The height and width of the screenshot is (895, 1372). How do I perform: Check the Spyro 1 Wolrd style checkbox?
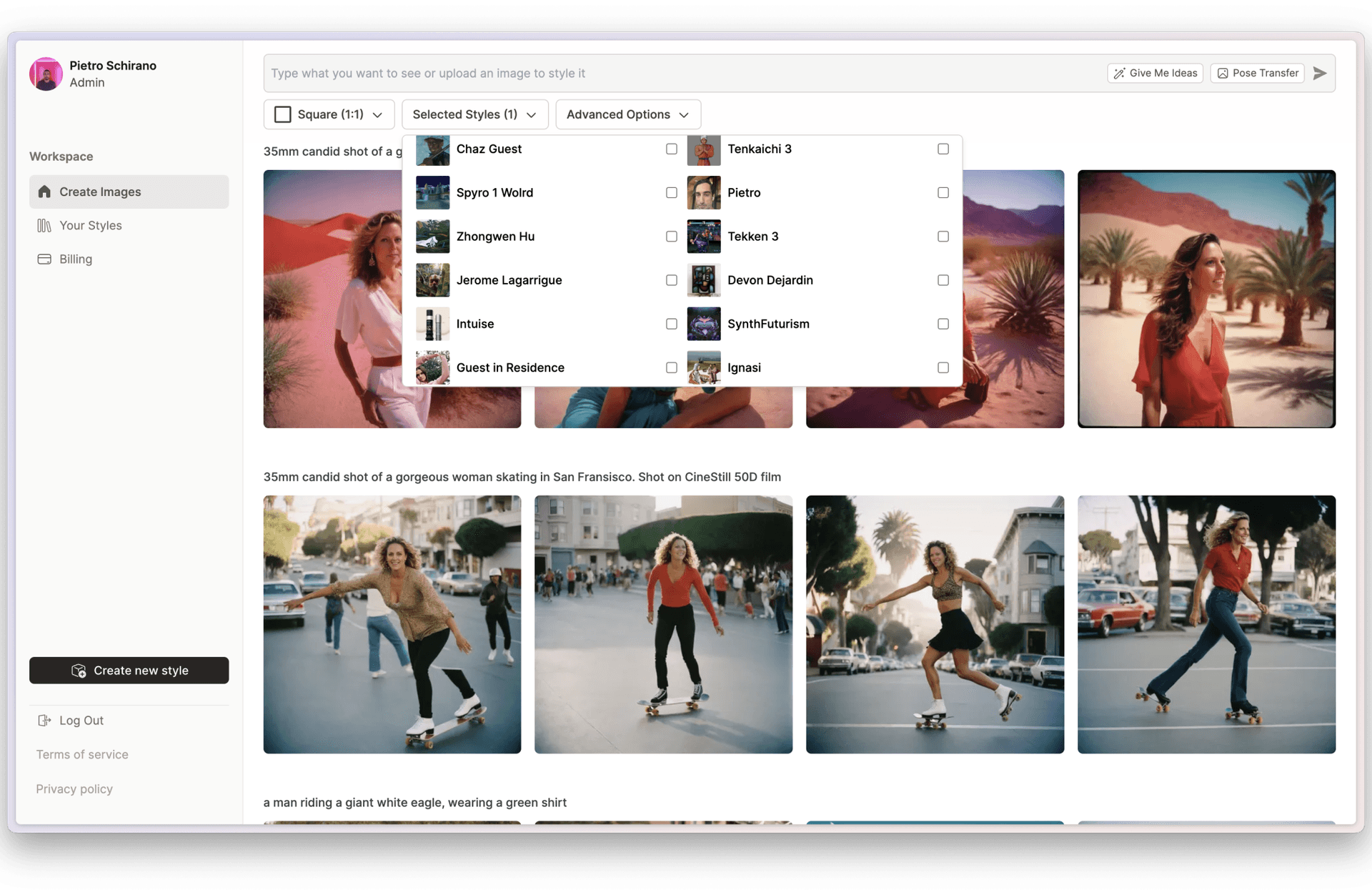point(671,193)
